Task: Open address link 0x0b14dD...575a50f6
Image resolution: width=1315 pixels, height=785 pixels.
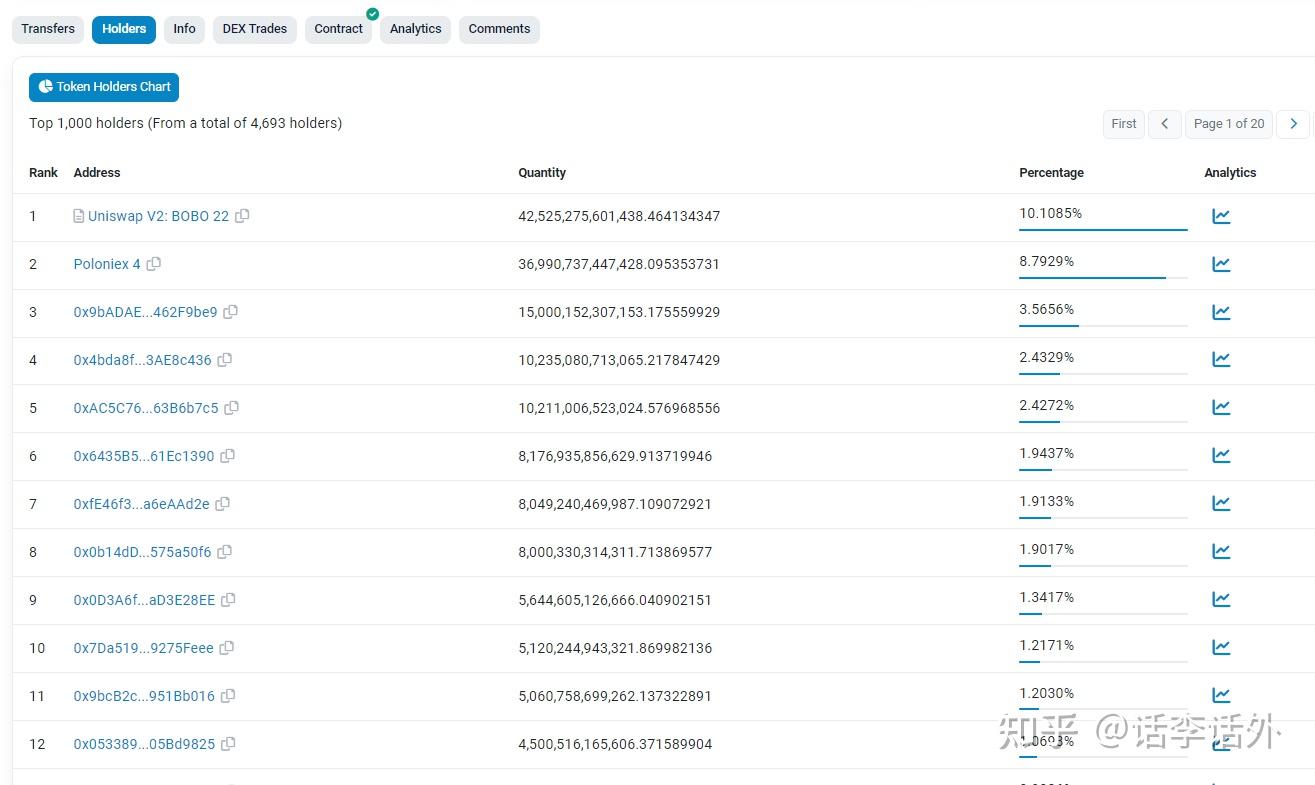Action: (142, 552)
